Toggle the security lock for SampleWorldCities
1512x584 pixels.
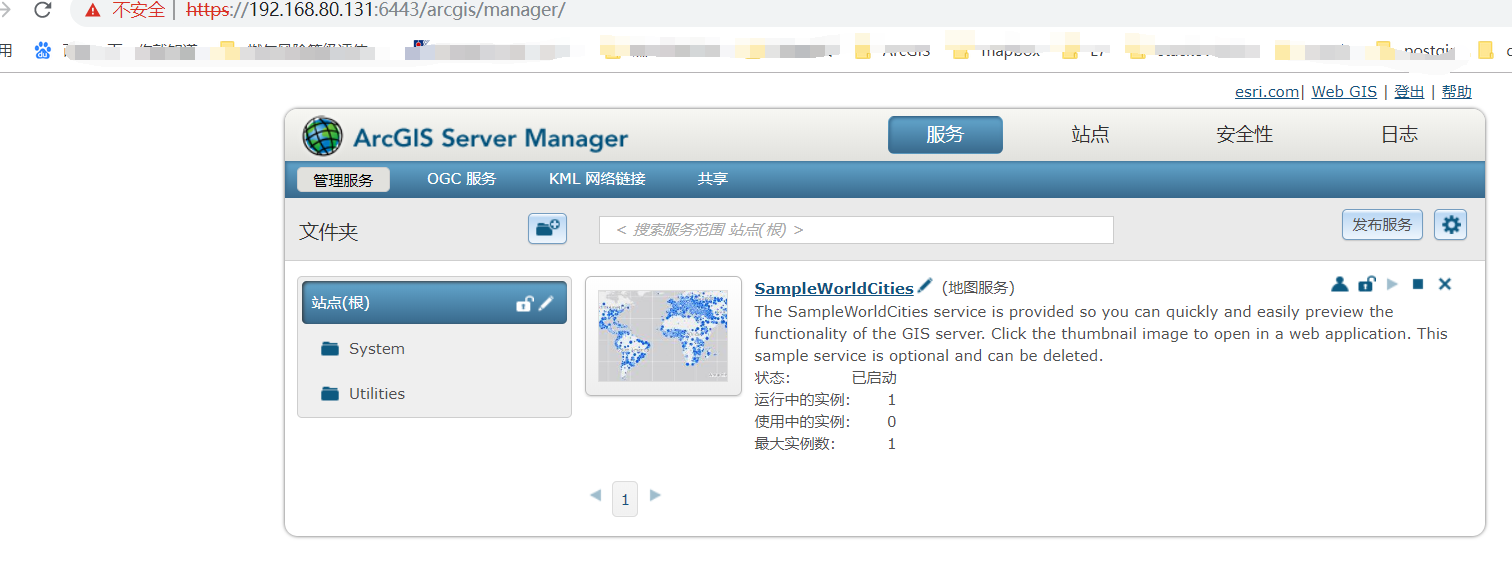[1366, 284]
